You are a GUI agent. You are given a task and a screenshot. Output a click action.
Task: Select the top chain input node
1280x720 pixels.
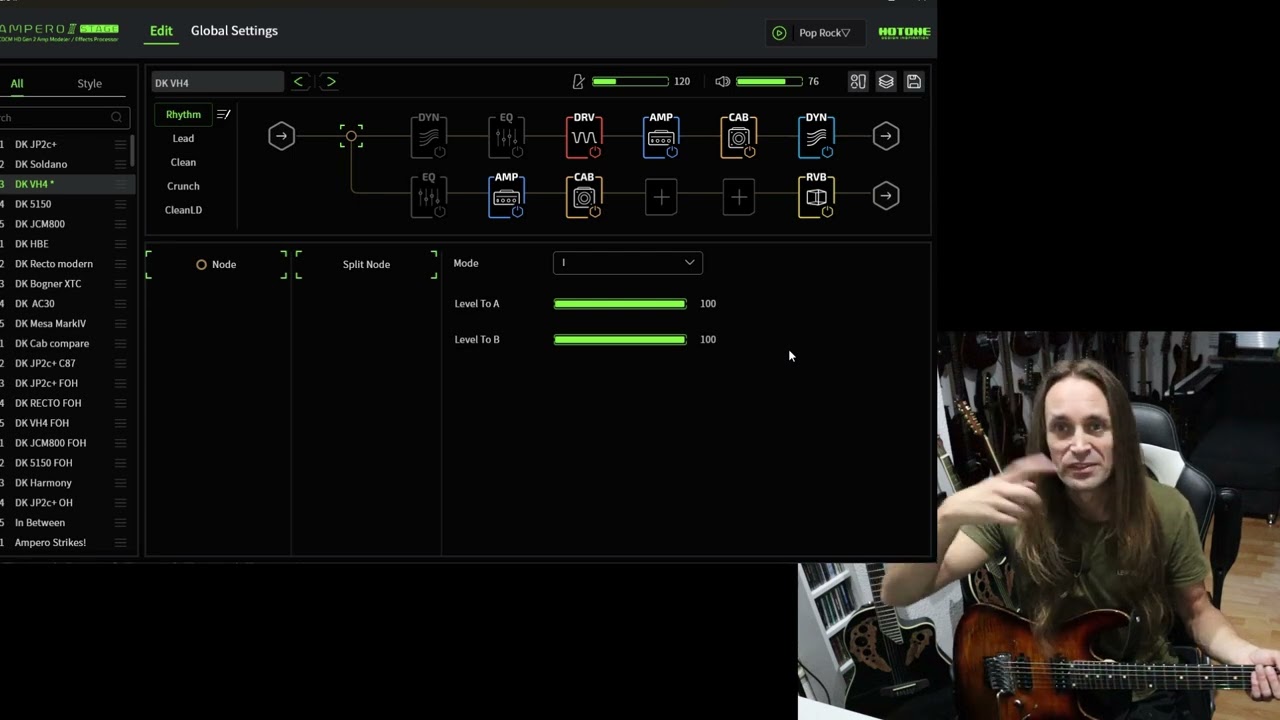[281, 136]
